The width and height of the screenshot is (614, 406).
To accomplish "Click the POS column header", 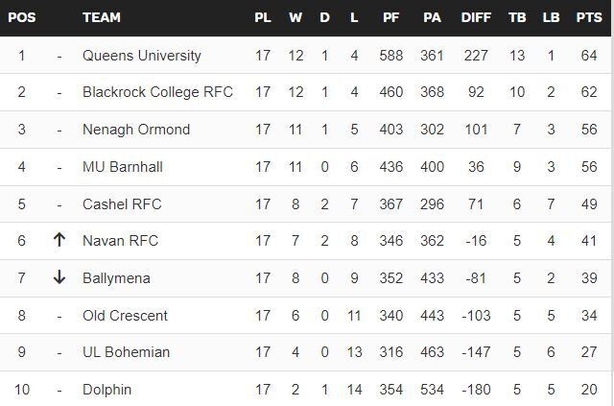I will coord(22,18).
